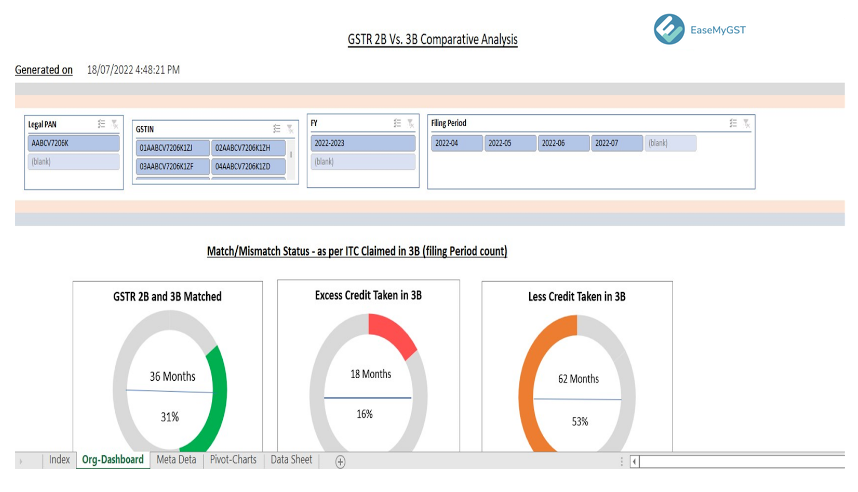Clear the GSTIN slicer filter
The width and height of the screenshot is (858, 492).
coord(289,129)
